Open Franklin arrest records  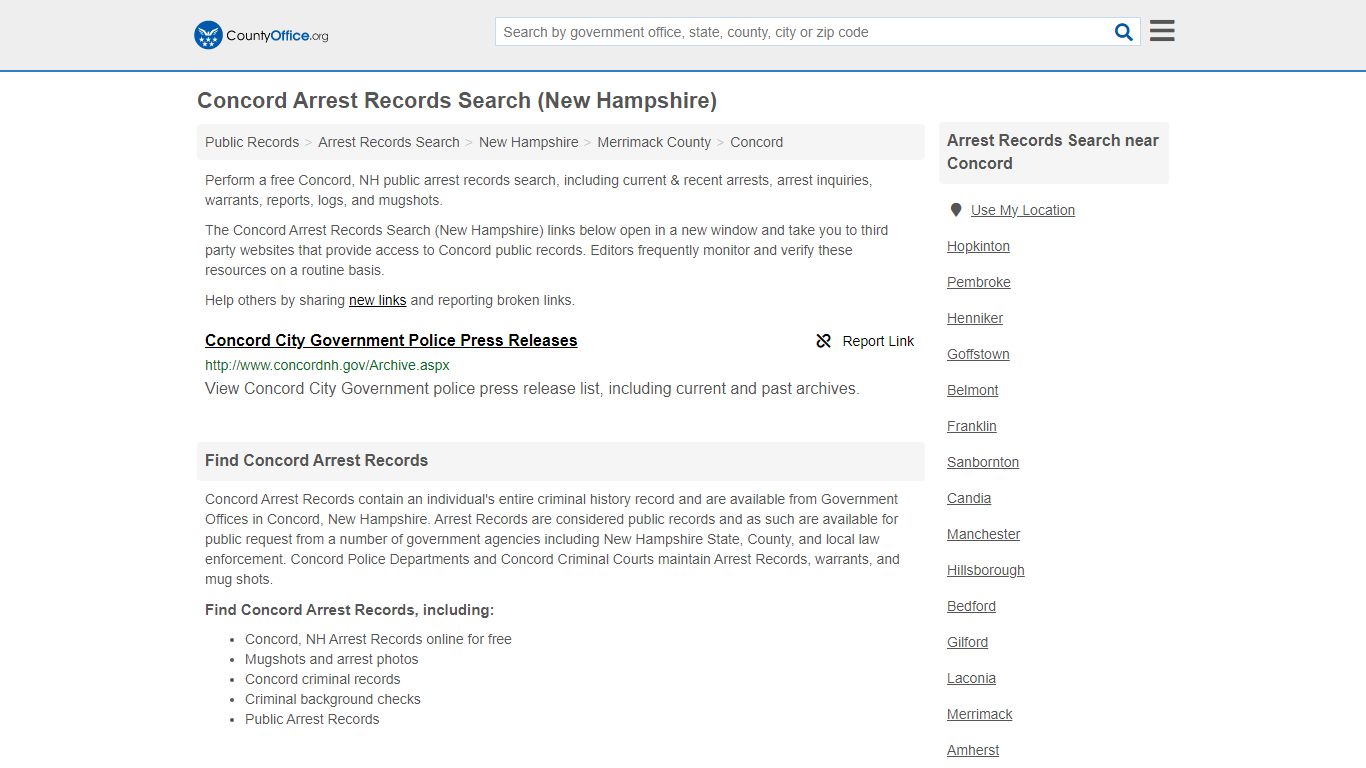(972, 426)
